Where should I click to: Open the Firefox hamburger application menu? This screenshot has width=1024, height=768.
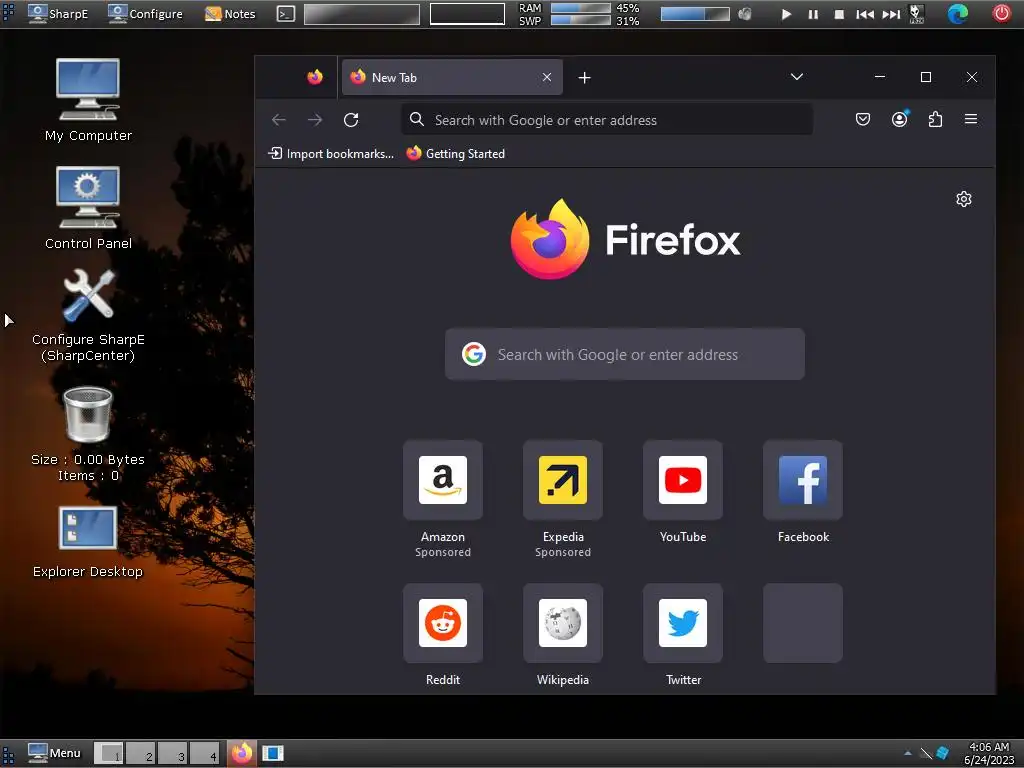click(971, 119)
